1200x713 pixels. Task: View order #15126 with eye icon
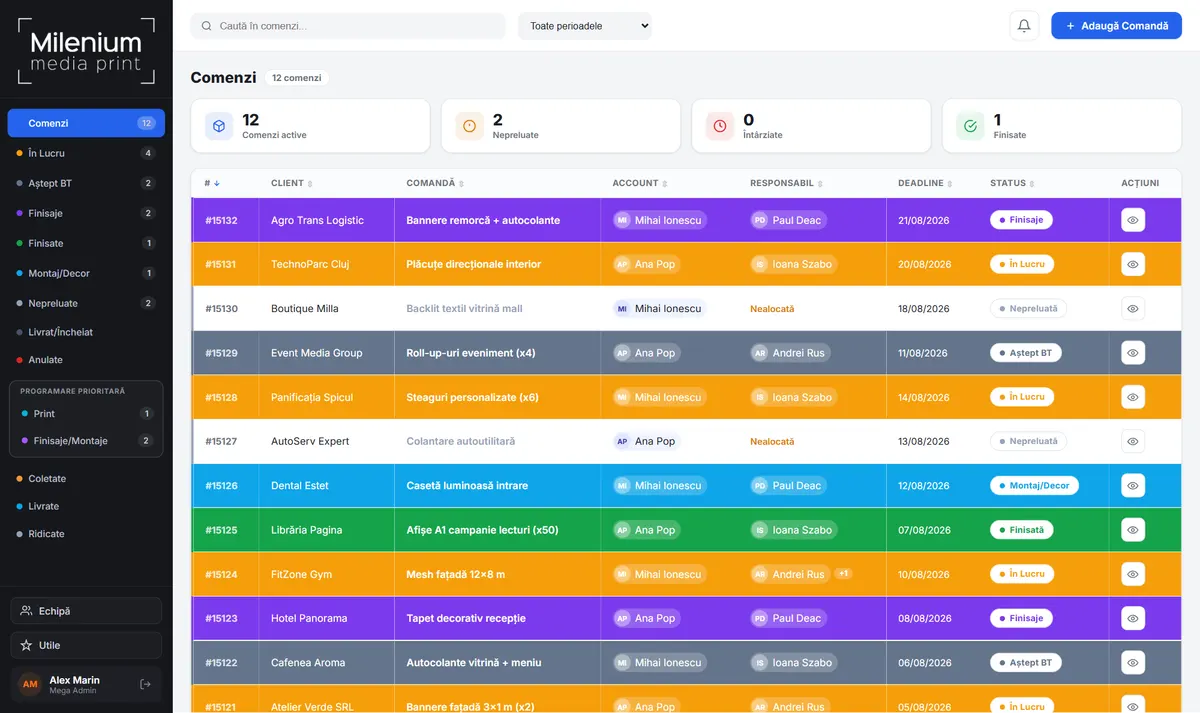(1133, 485)
